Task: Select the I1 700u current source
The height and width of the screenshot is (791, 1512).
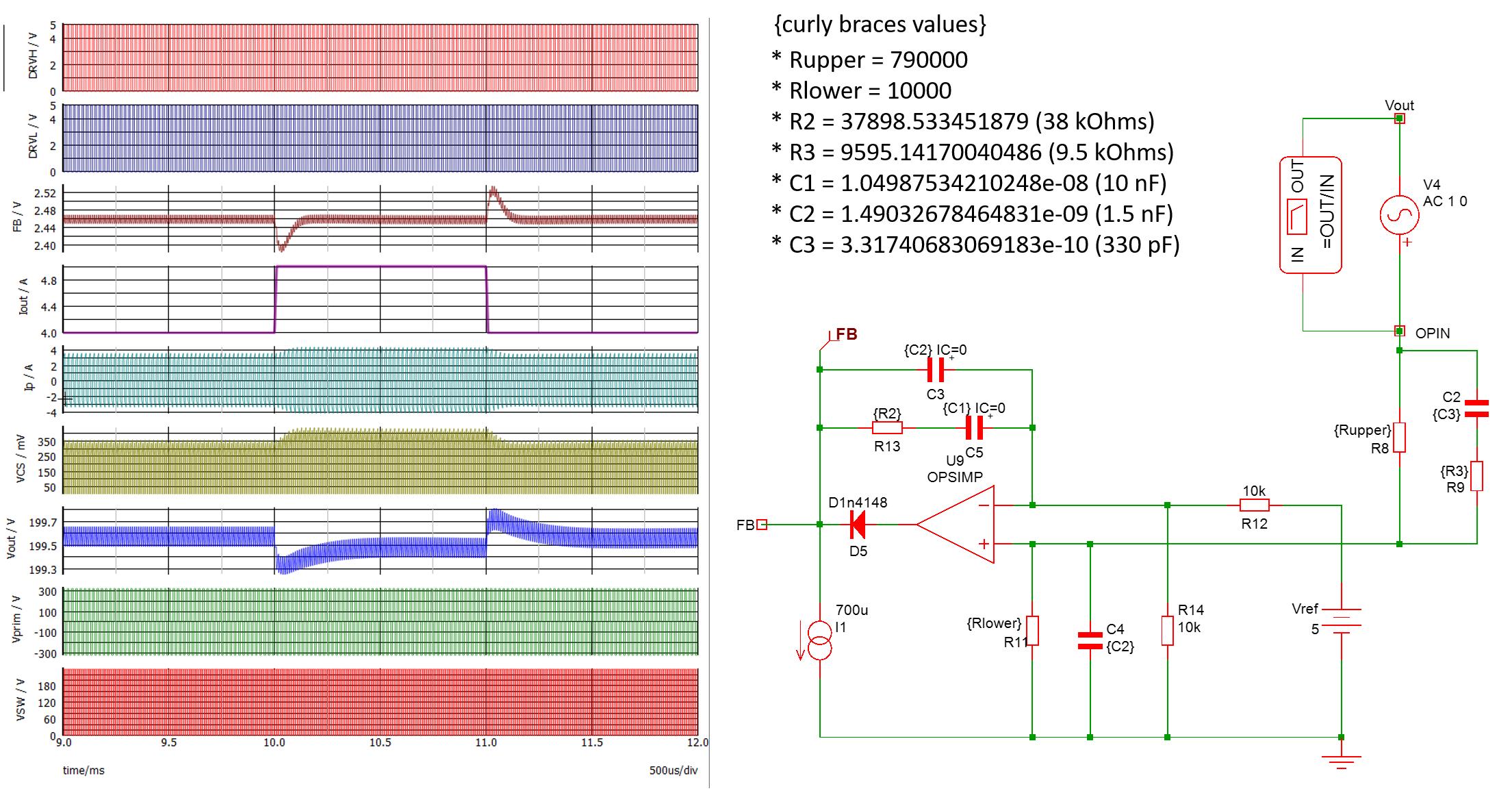Action: pyautogui.click(x=819, y=639)
